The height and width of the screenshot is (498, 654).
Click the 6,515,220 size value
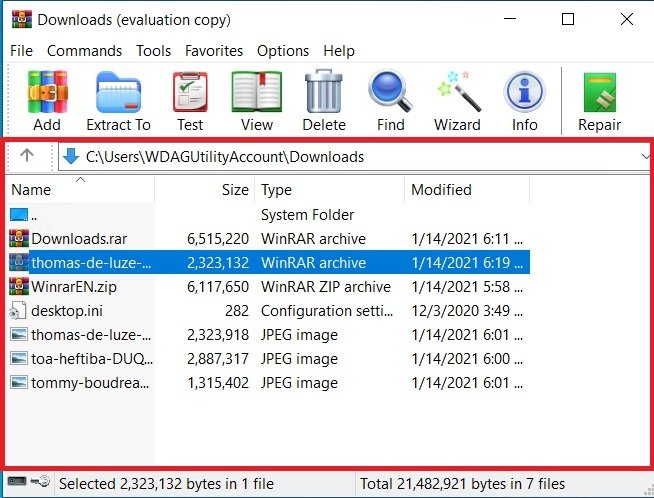(218, 239)
